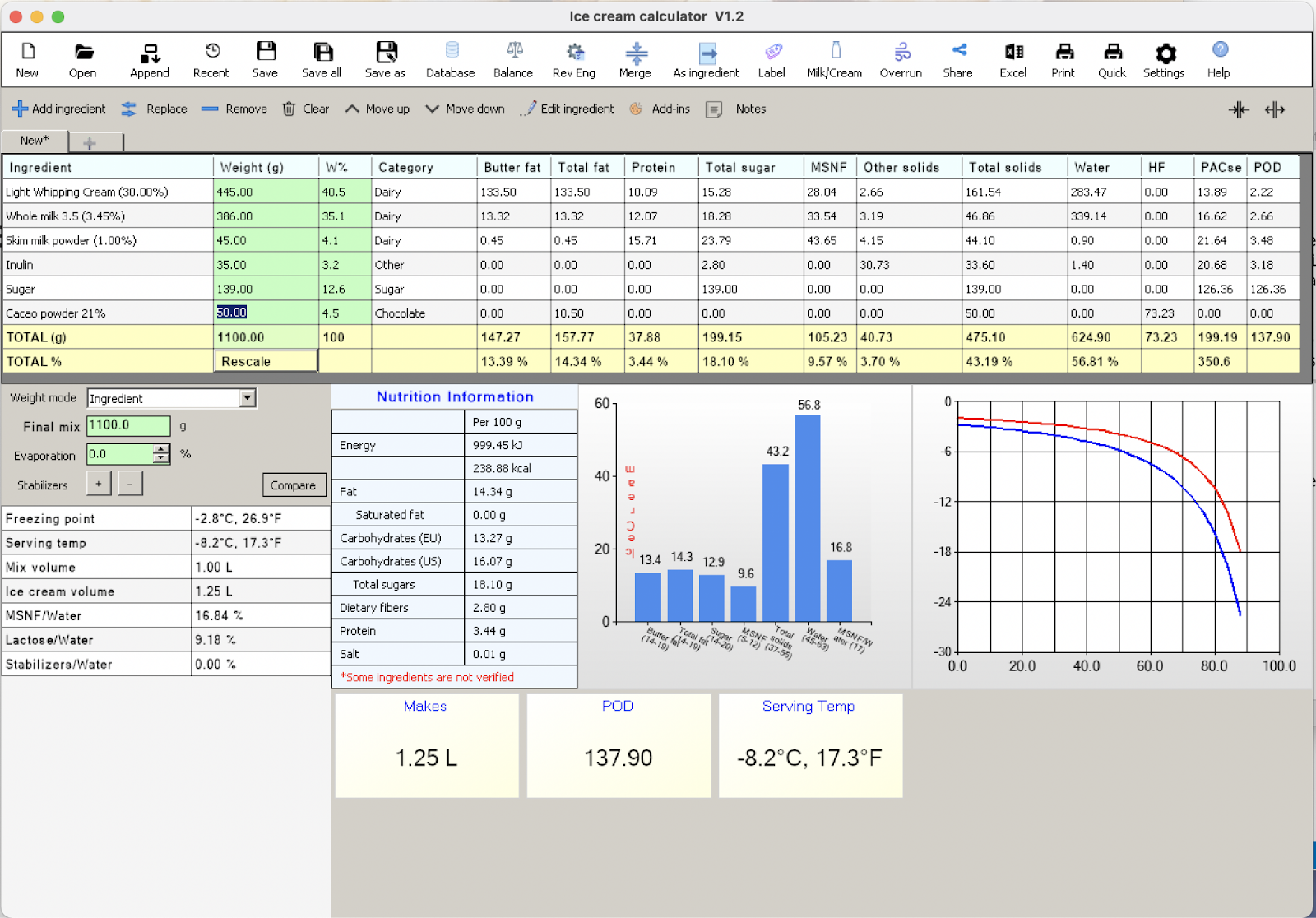Click Save all in the toolbar

pyautogui.click(x=322, y=60)
